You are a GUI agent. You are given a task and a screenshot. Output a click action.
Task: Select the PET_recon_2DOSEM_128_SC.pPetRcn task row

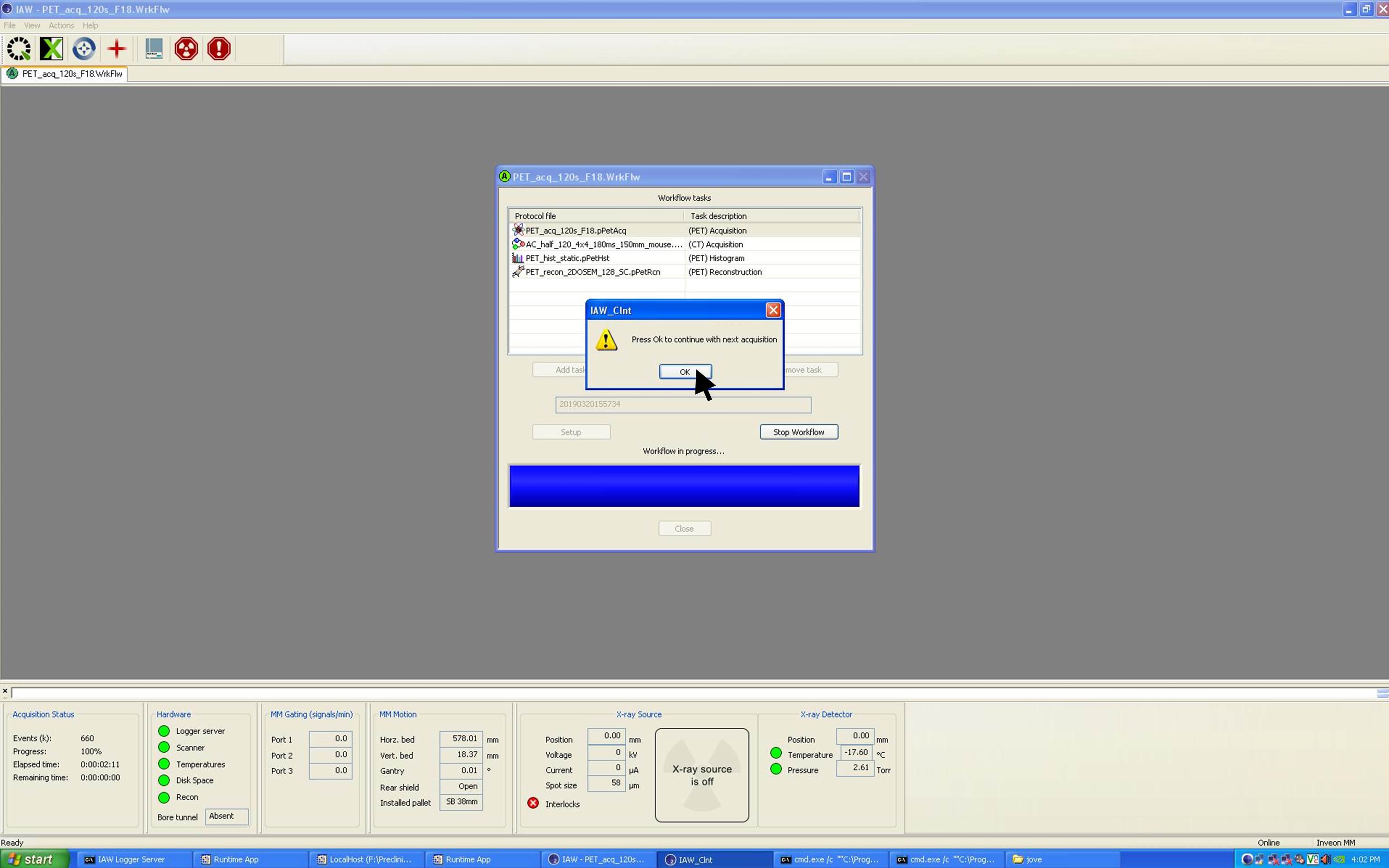pos(592,272)
